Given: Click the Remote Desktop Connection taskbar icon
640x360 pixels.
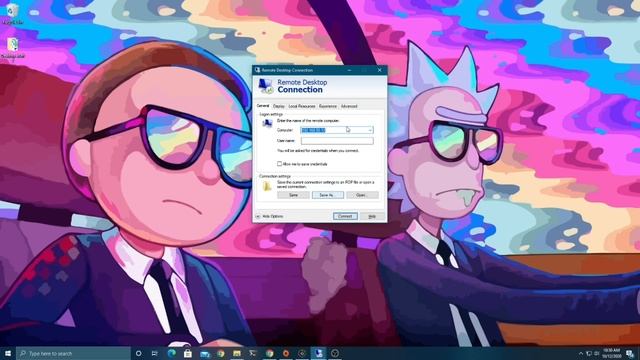Looking at the screenshot, I should tap(318, 353).
